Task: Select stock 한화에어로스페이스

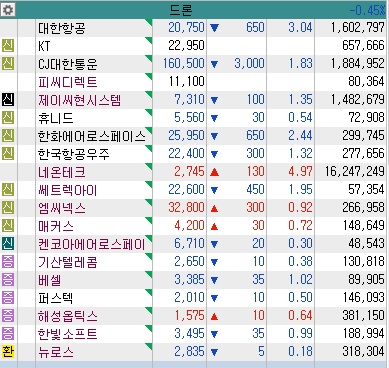Action: pyautogui.click(x=92, y=136)
